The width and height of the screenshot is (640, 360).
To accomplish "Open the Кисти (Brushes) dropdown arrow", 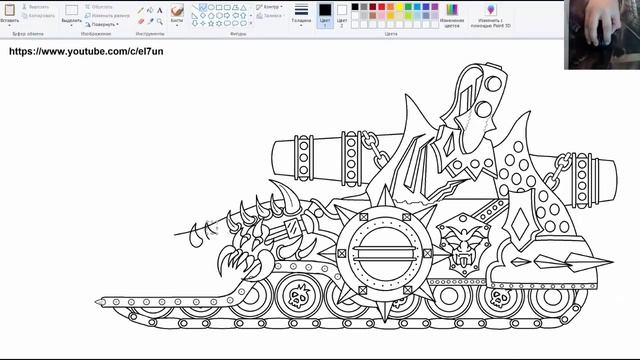I will (177, 25).
